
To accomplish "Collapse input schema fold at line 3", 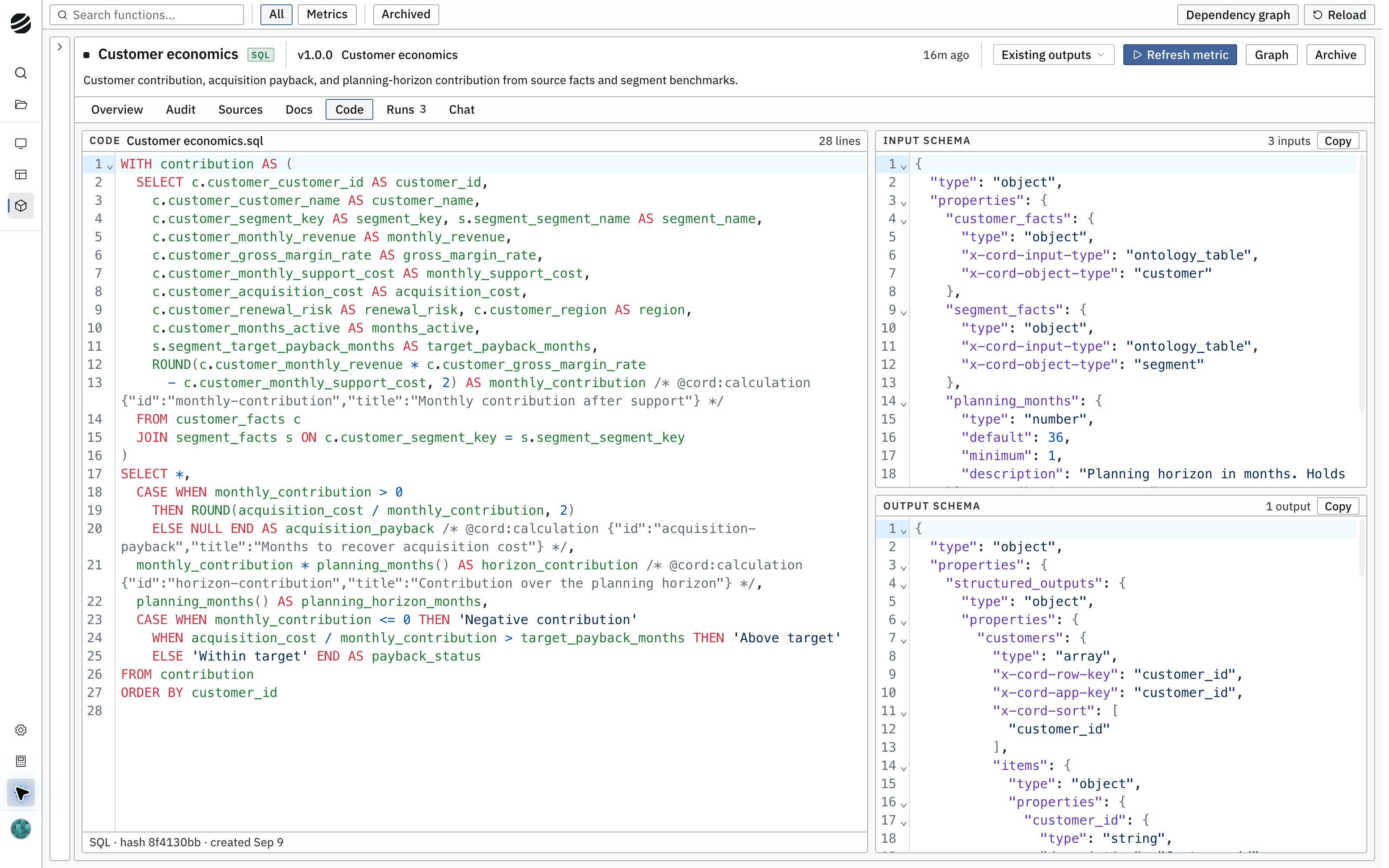I will 903,203.
